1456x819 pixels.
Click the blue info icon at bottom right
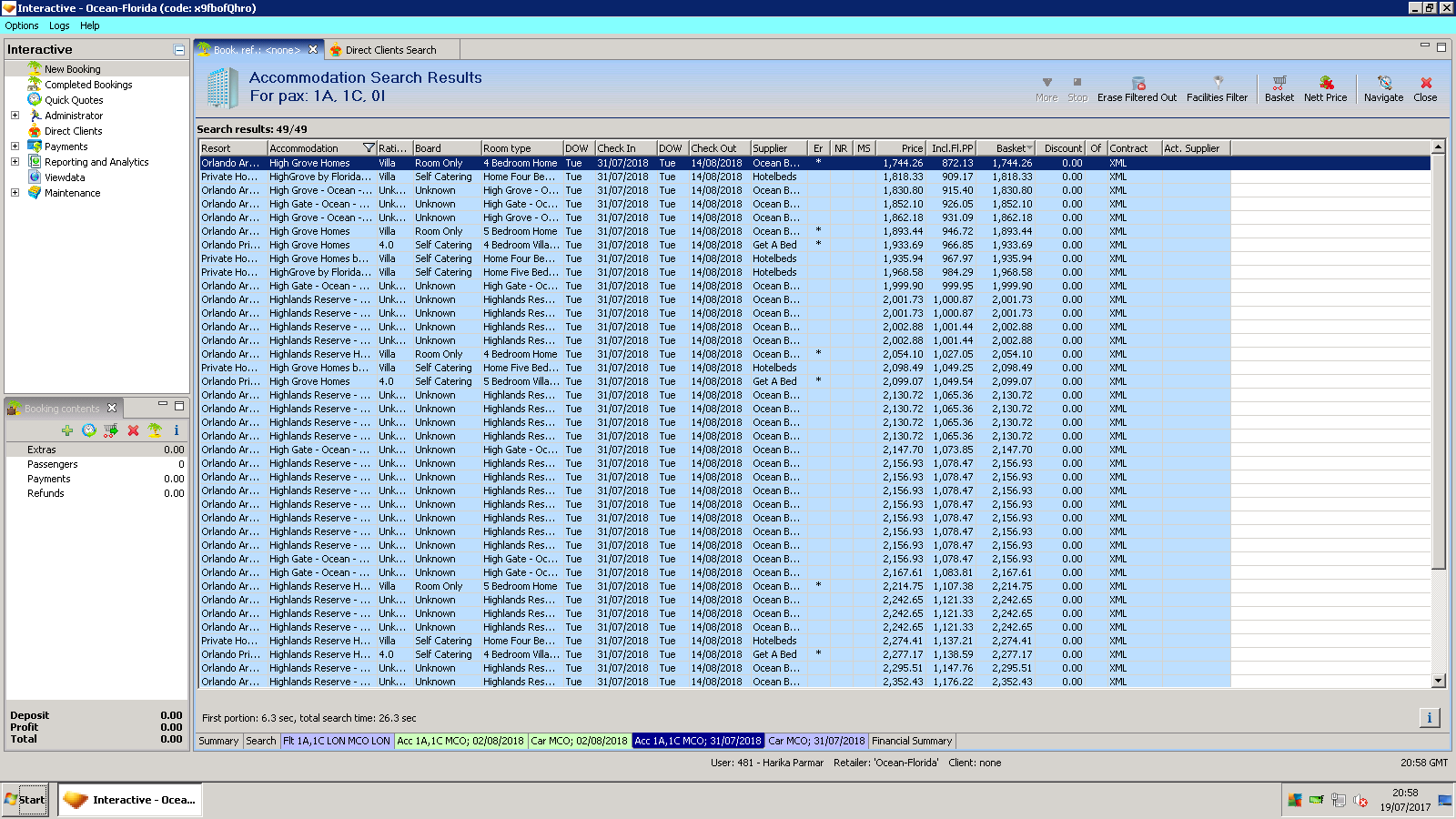click(x=1429, y=718)
